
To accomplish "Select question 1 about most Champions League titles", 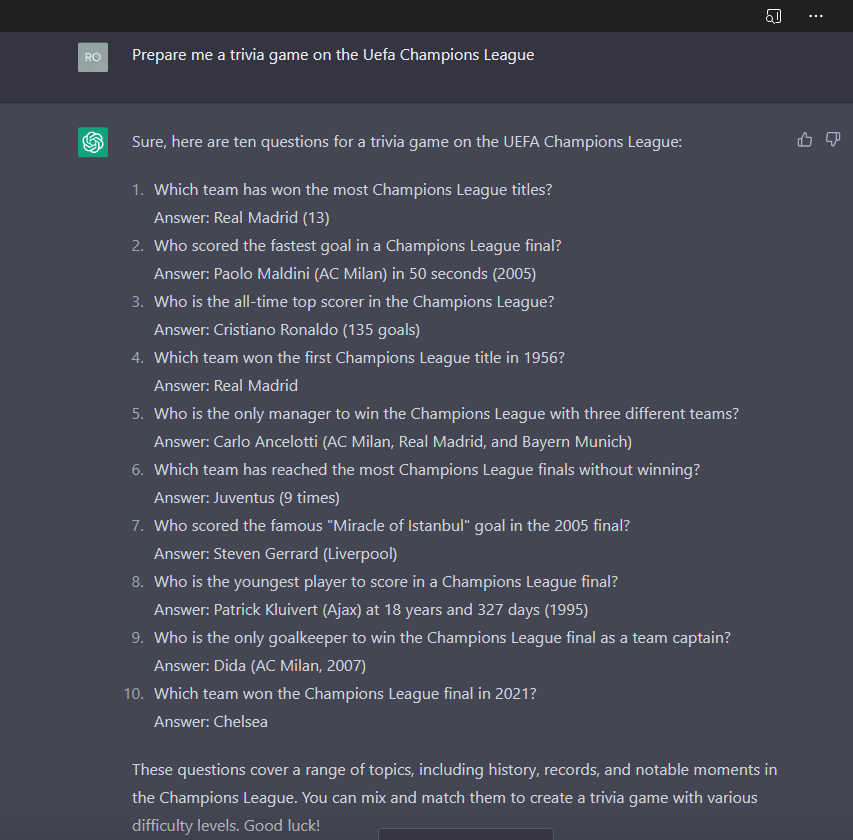I will pyautogui.click(x=353, y=190).
